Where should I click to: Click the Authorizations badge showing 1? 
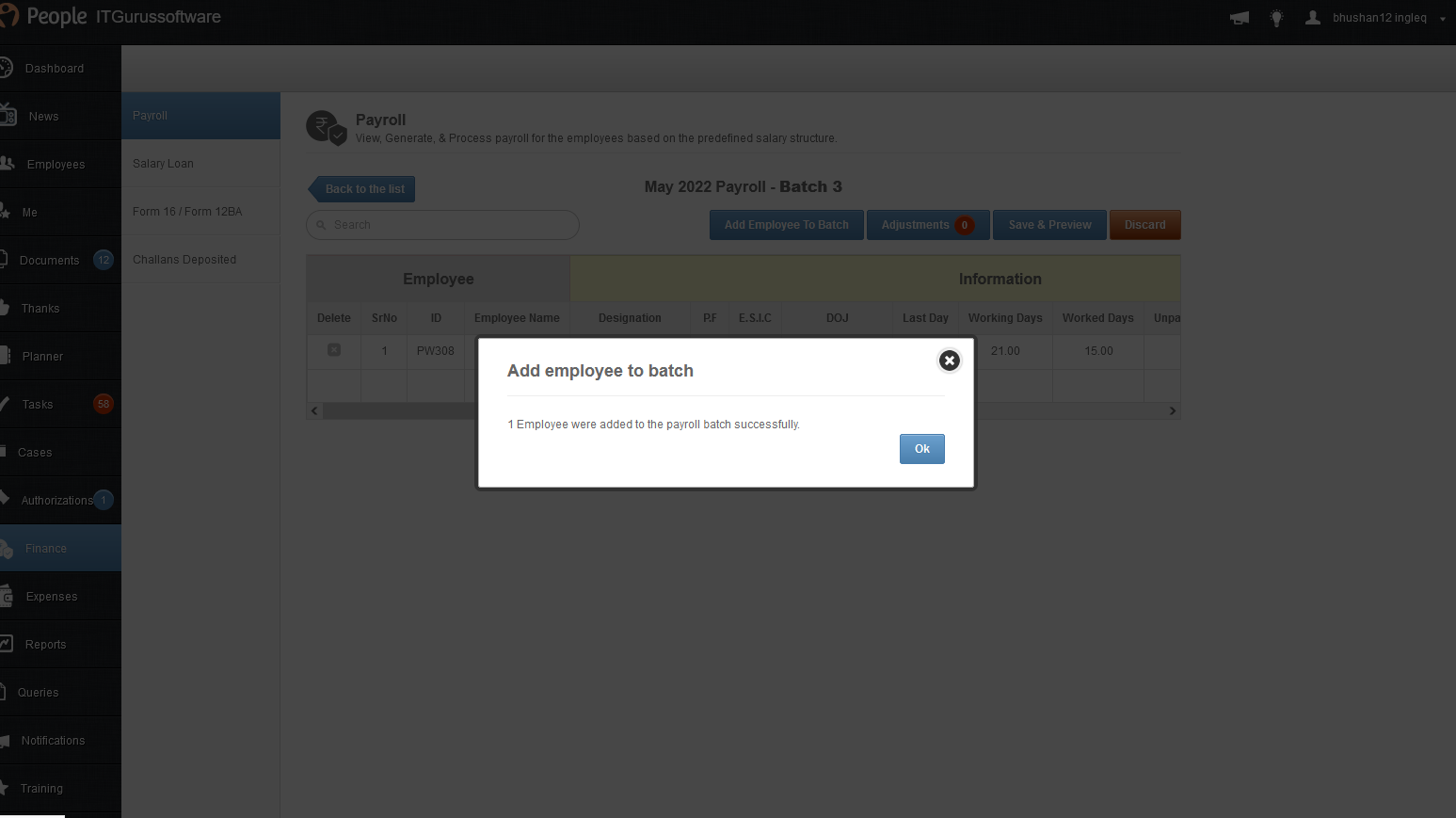point(104,500)
